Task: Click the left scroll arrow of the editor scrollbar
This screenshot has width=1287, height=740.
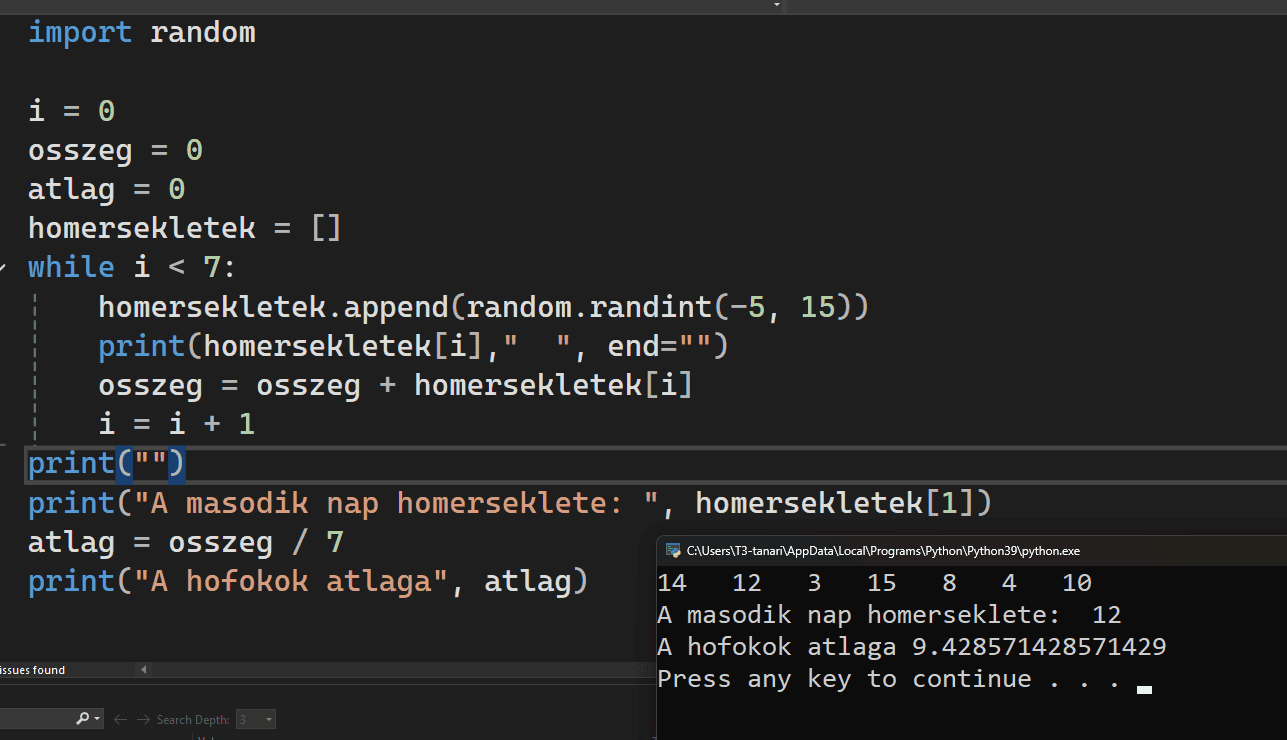Action: (x=143, y=670)
